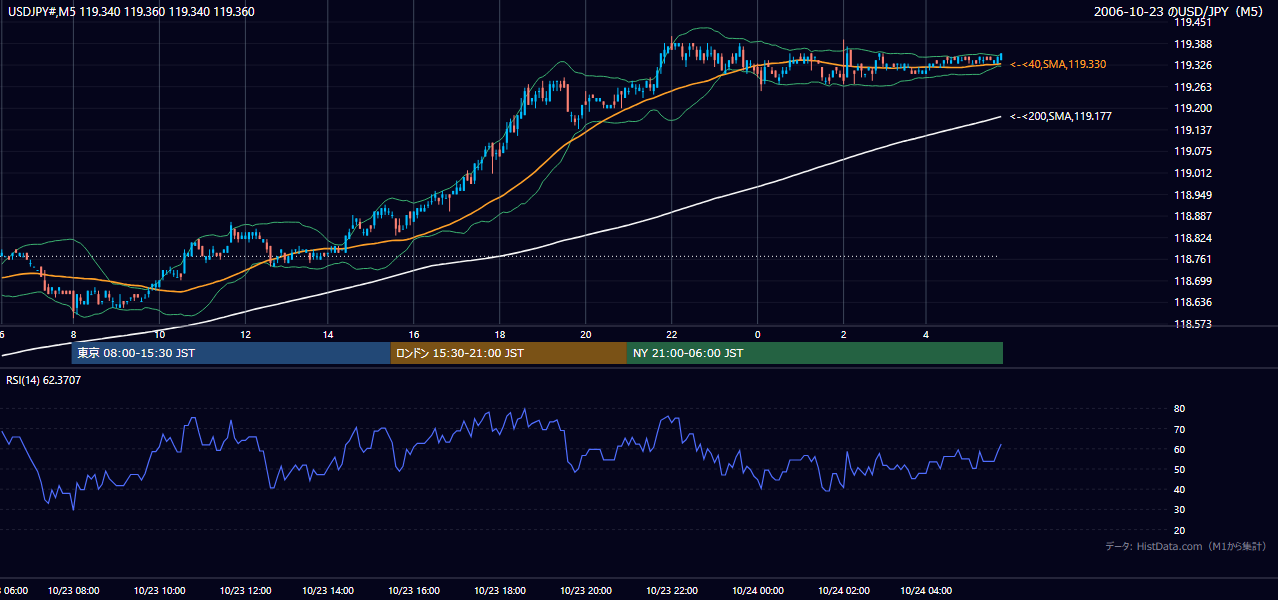Image resolution: width=1278 pixels, height=600 pixels.
Task: Click RSI scale level 80
Action: click(1179, 409)
